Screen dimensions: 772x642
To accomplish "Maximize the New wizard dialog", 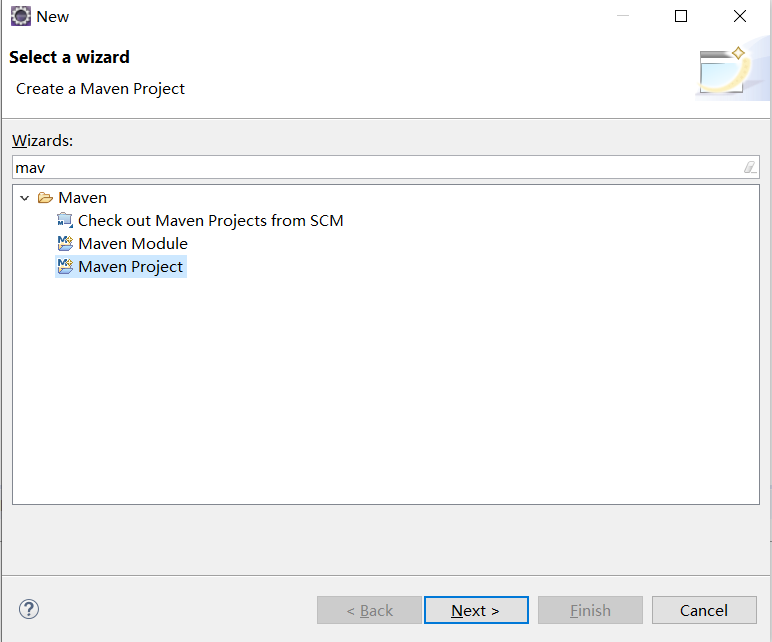I will pos(681,16).
